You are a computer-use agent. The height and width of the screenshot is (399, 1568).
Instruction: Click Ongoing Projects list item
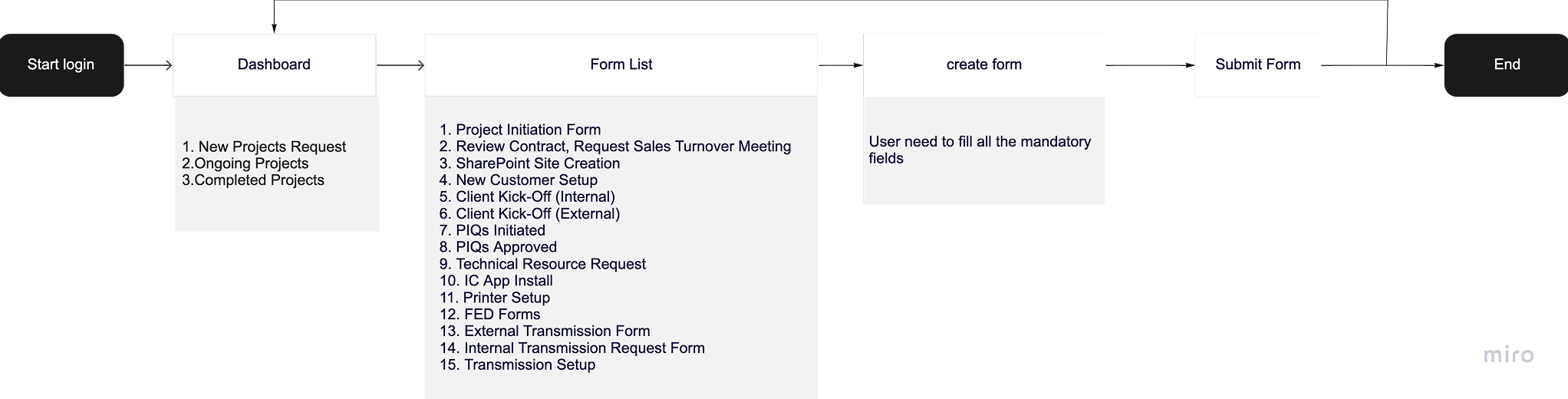pos(245,163)
